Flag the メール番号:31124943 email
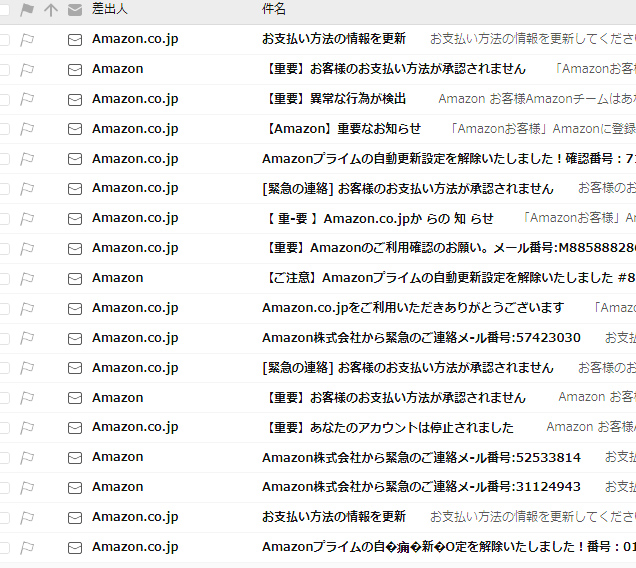The height and width of the screenshot is (568, 636). [x=27, y=488]
